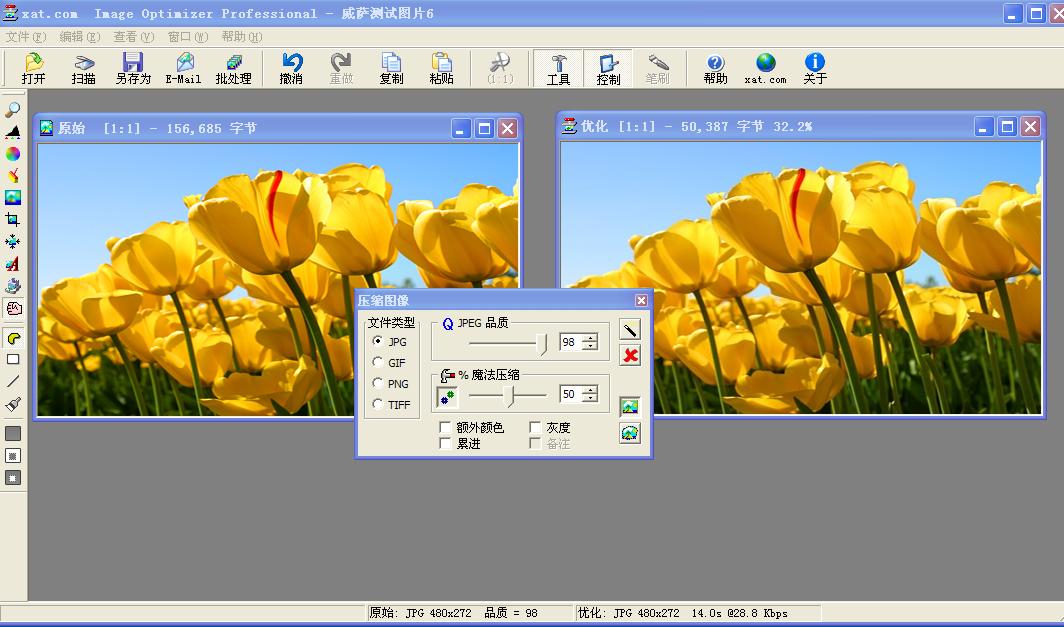The image size is (1064, 627).
Task: Toggle the 工具 (Tools) hammer button
Action: tap(558, 69)
